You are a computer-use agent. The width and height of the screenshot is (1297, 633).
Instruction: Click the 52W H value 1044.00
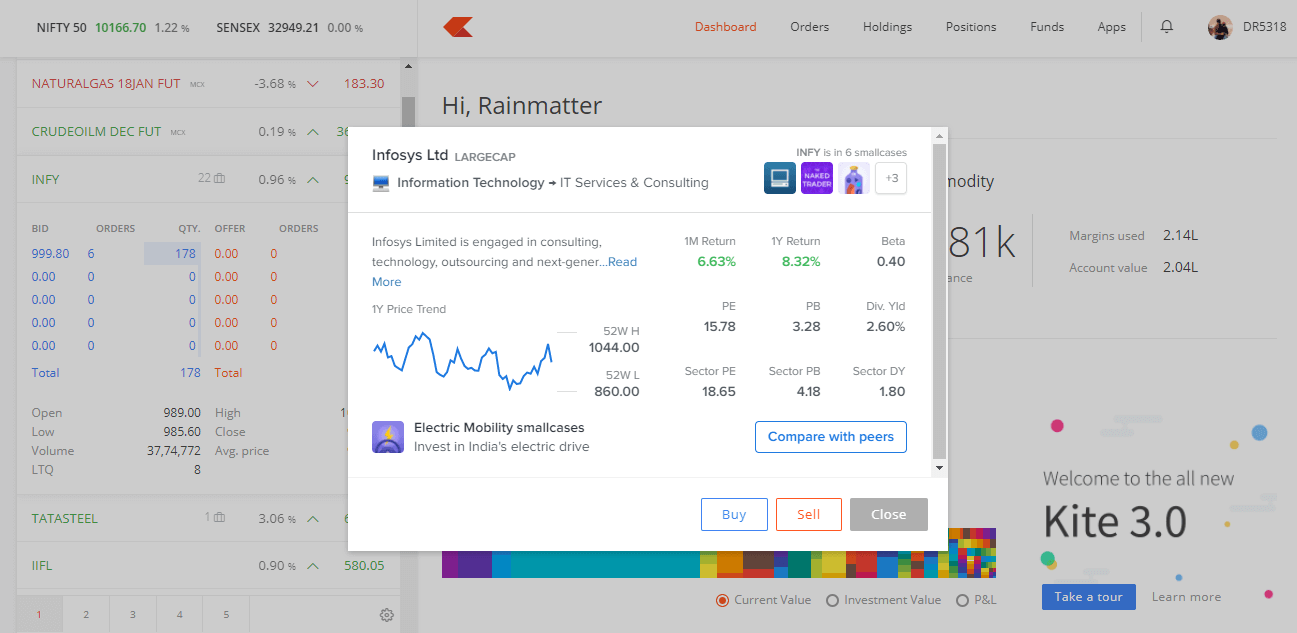click(614, 348)
